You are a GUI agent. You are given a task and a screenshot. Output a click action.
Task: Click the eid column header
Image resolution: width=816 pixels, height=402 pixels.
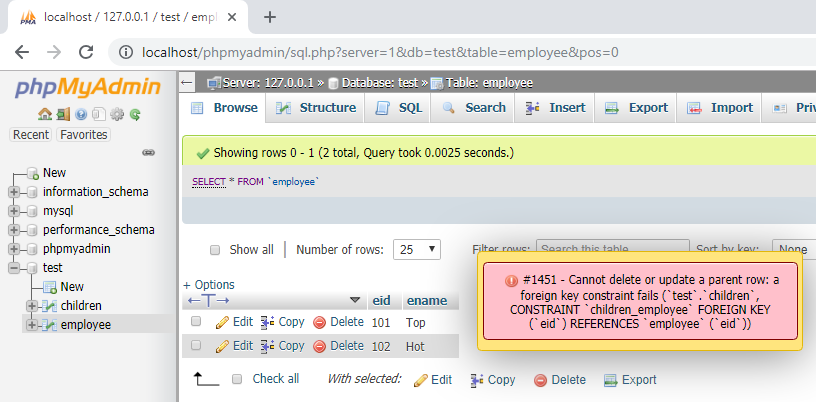click(x=381, y=300)
